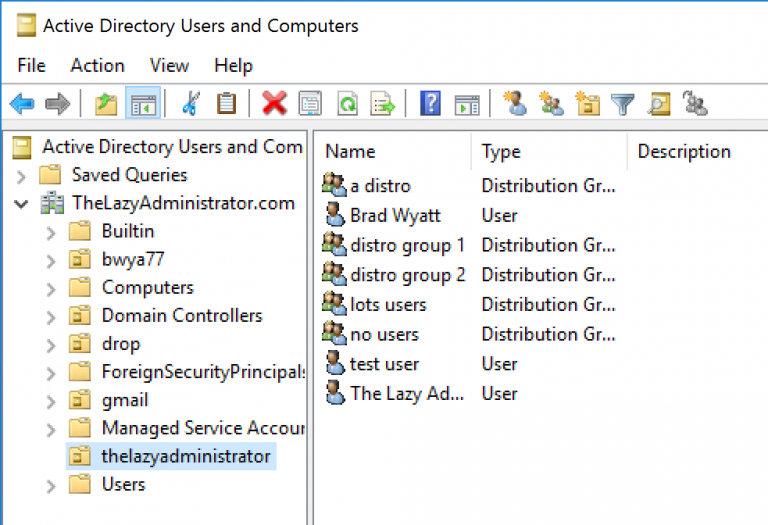
Task: Click the window title bar application icon
Action: 26,25
